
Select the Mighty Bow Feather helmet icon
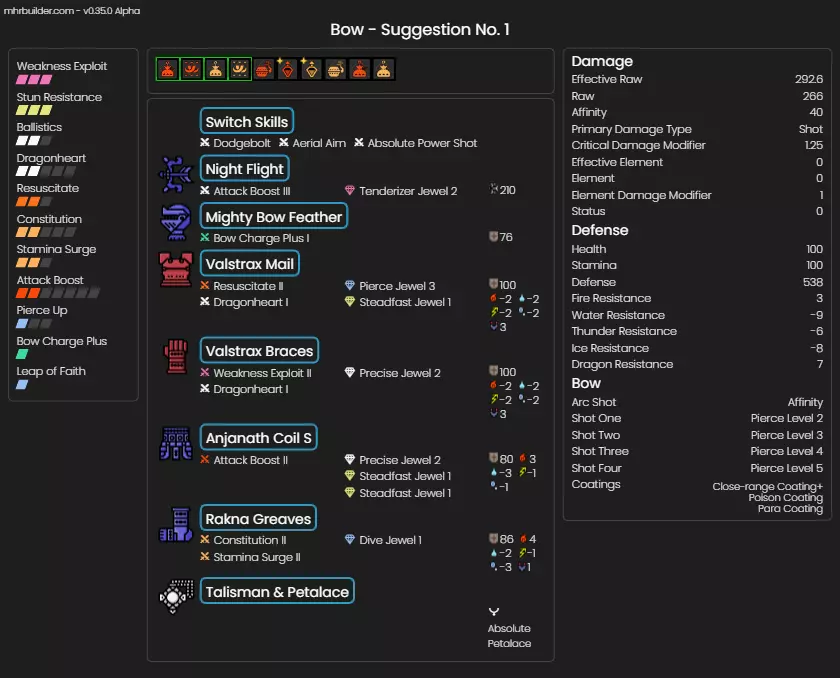(177, 222)
